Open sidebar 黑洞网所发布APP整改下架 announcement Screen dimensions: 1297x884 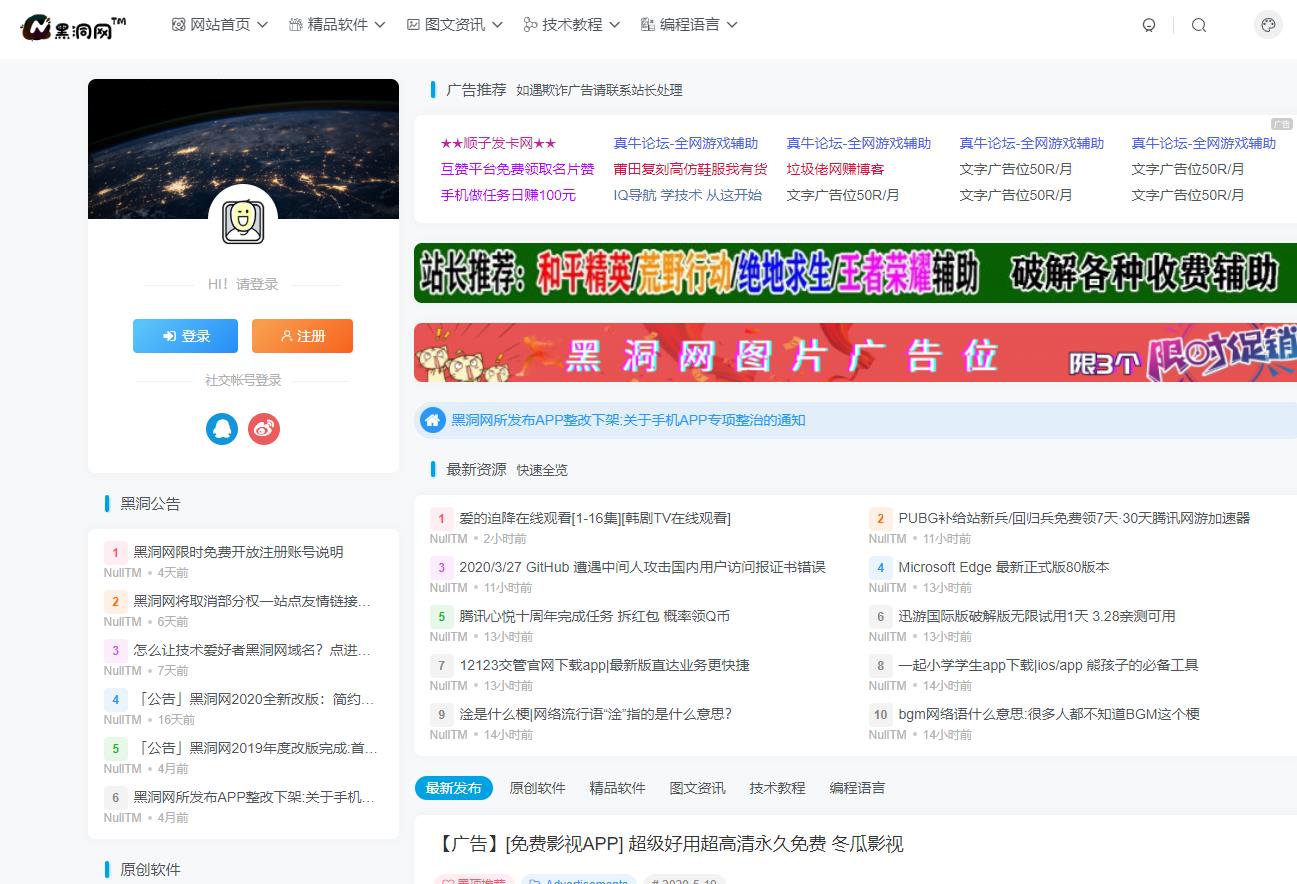click(x=254, y=797)
